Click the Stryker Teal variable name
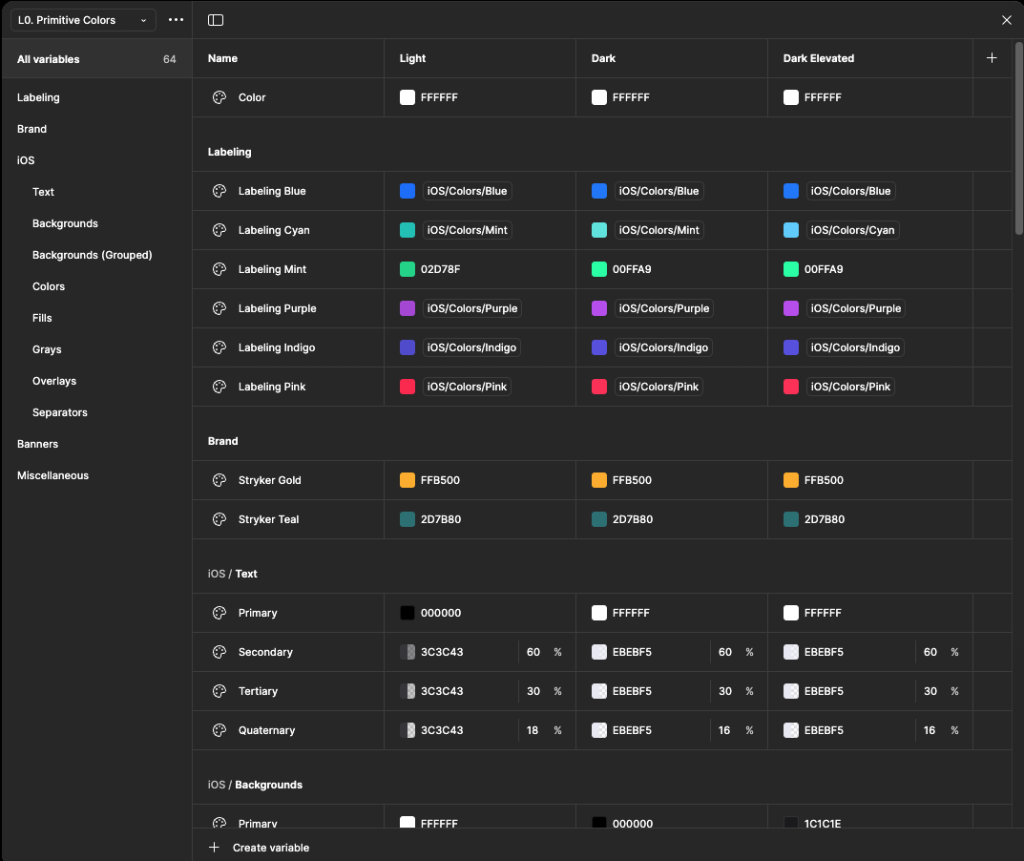Screen dimensions: 1024x861 point(268,519)
